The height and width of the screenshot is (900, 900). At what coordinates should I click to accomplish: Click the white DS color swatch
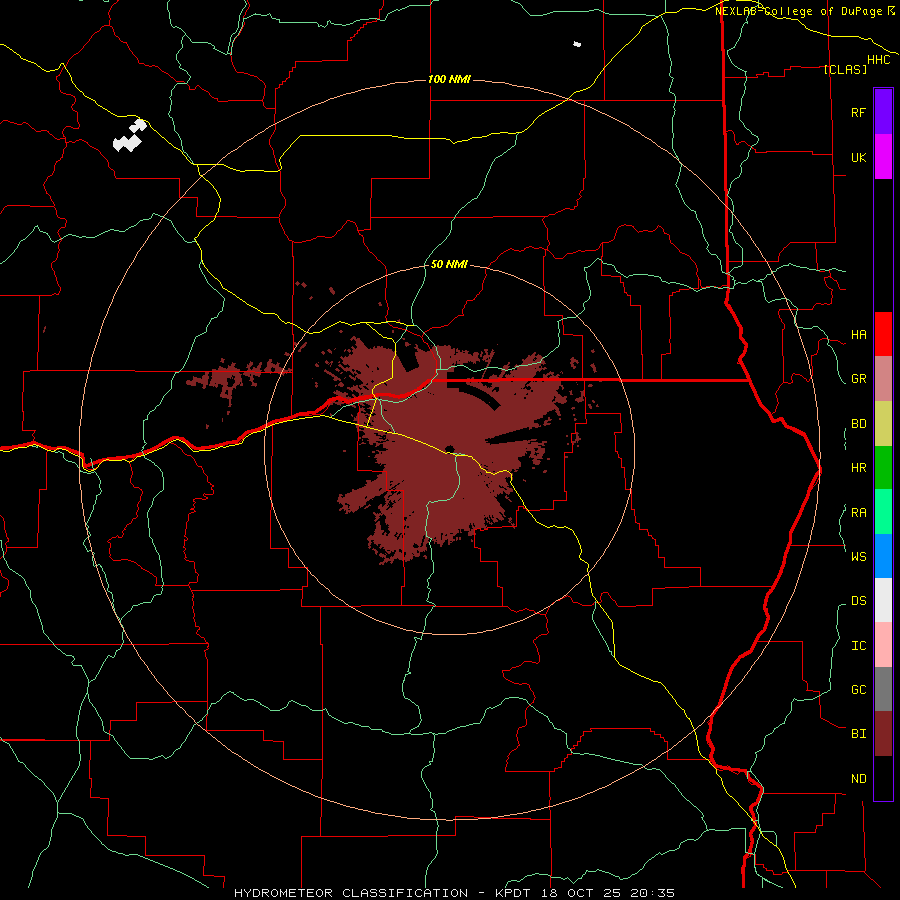pos(883,600)
